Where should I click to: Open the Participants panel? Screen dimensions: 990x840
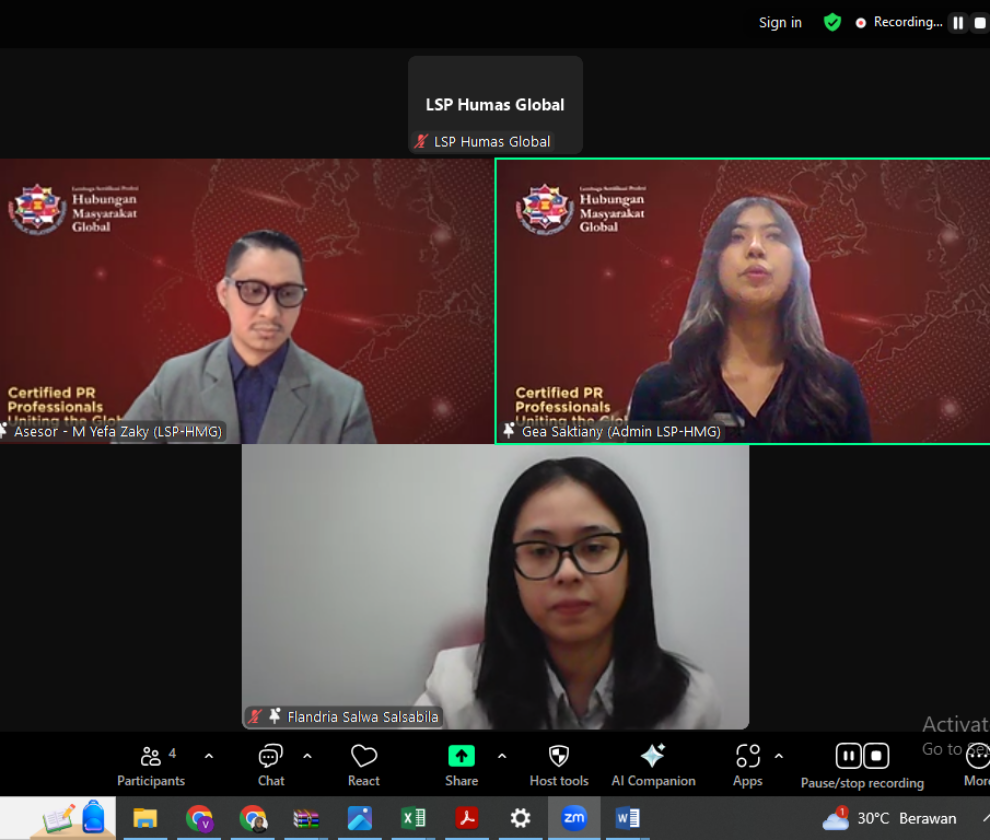151,765
